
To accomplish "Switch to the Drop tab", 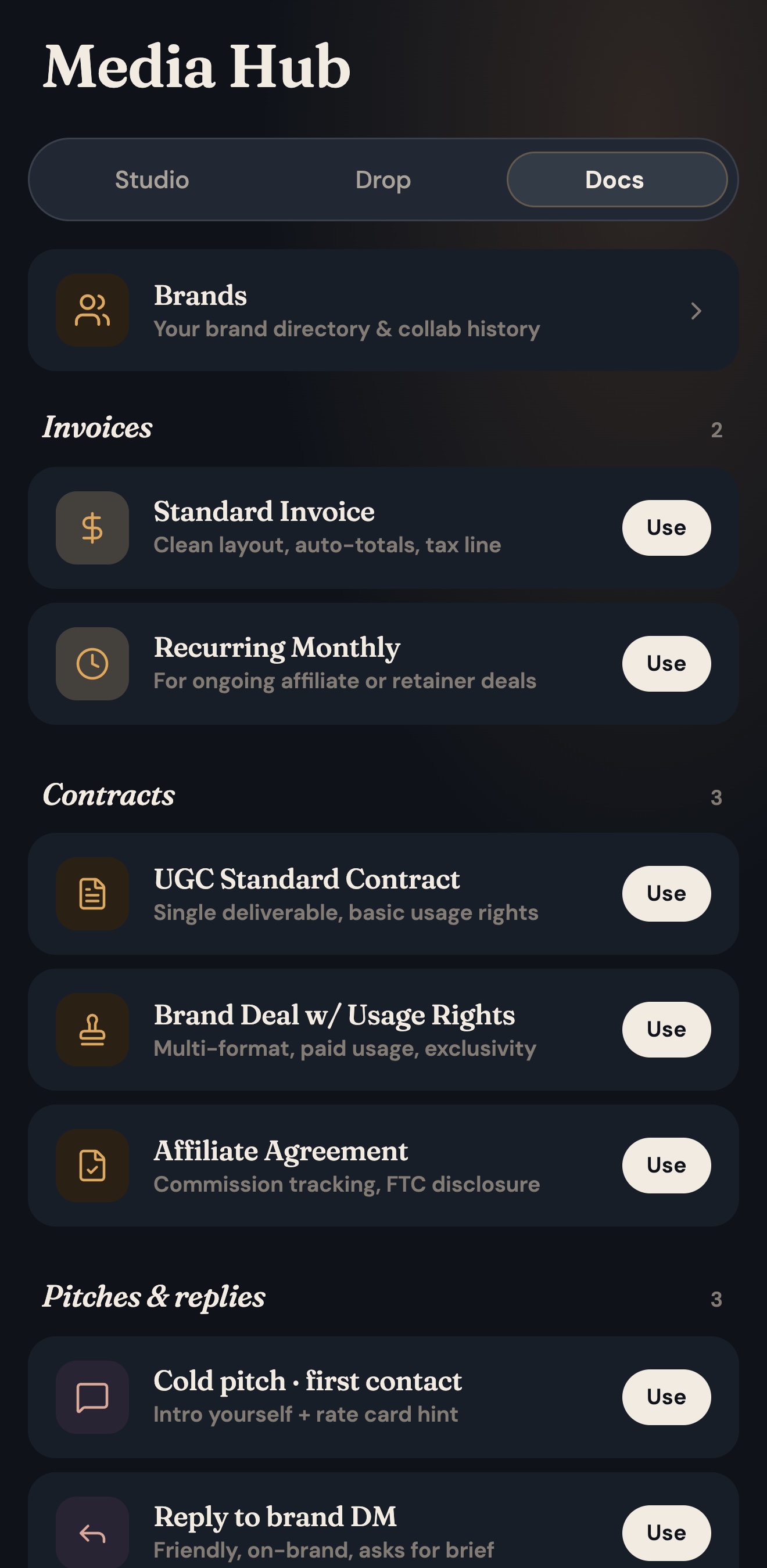I will click(383, 179).
